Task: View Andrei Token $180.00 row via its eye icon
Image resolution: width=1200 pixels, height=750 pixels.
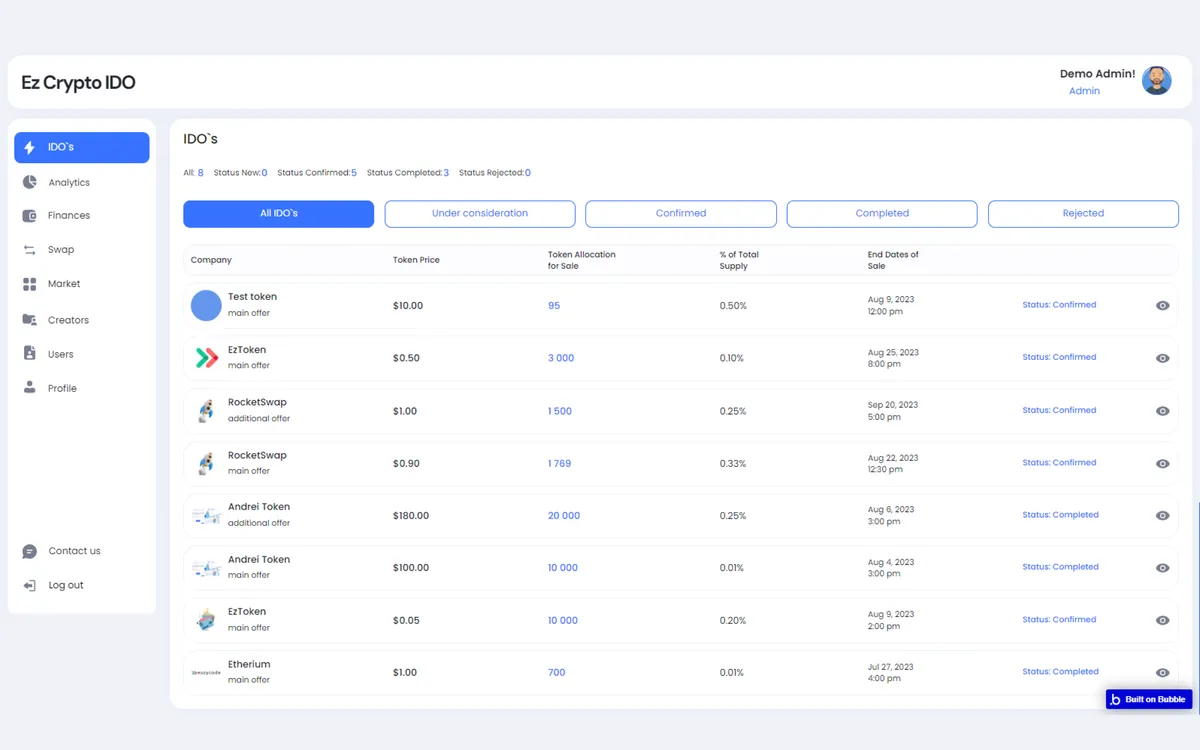Action: (x=1162, y=516)
